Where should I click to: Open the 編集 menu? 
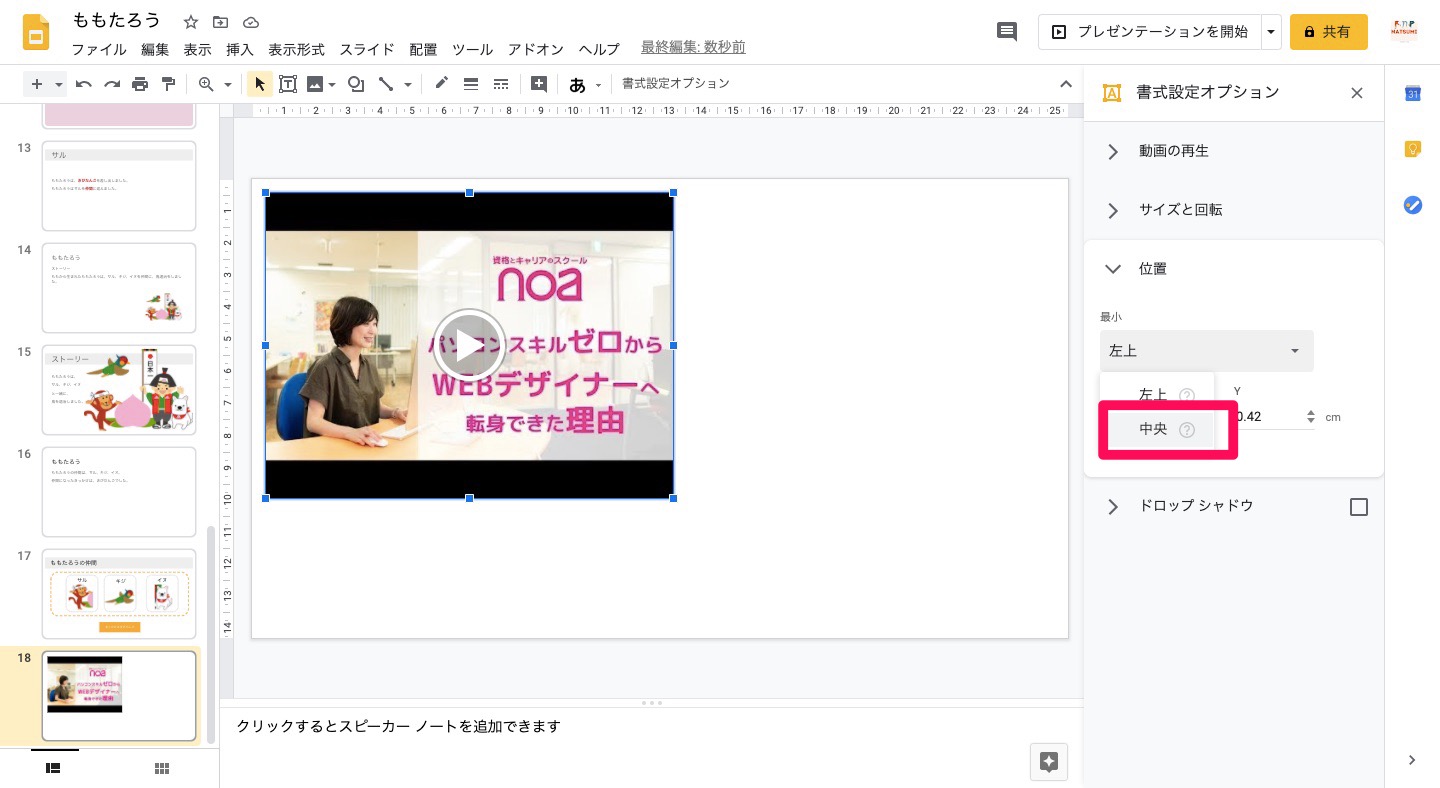pyautogui.click(x=155, y=49)
